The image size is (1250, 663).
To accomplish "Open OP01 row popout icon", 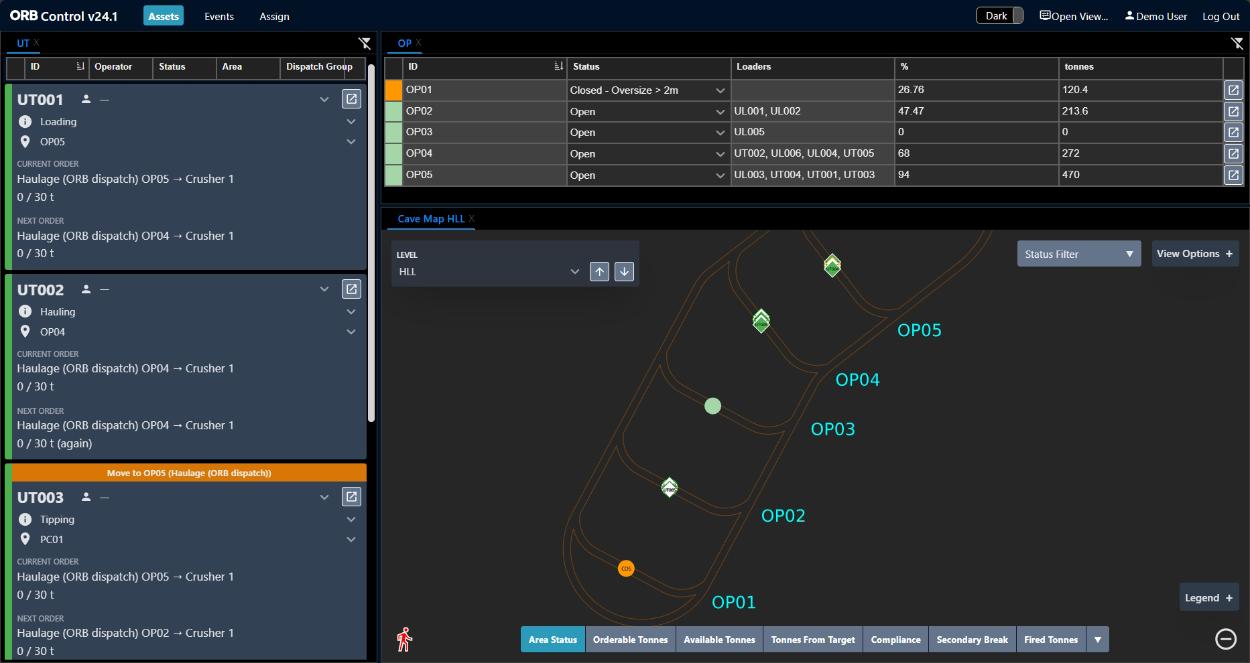I will [x=1233, y=90].
